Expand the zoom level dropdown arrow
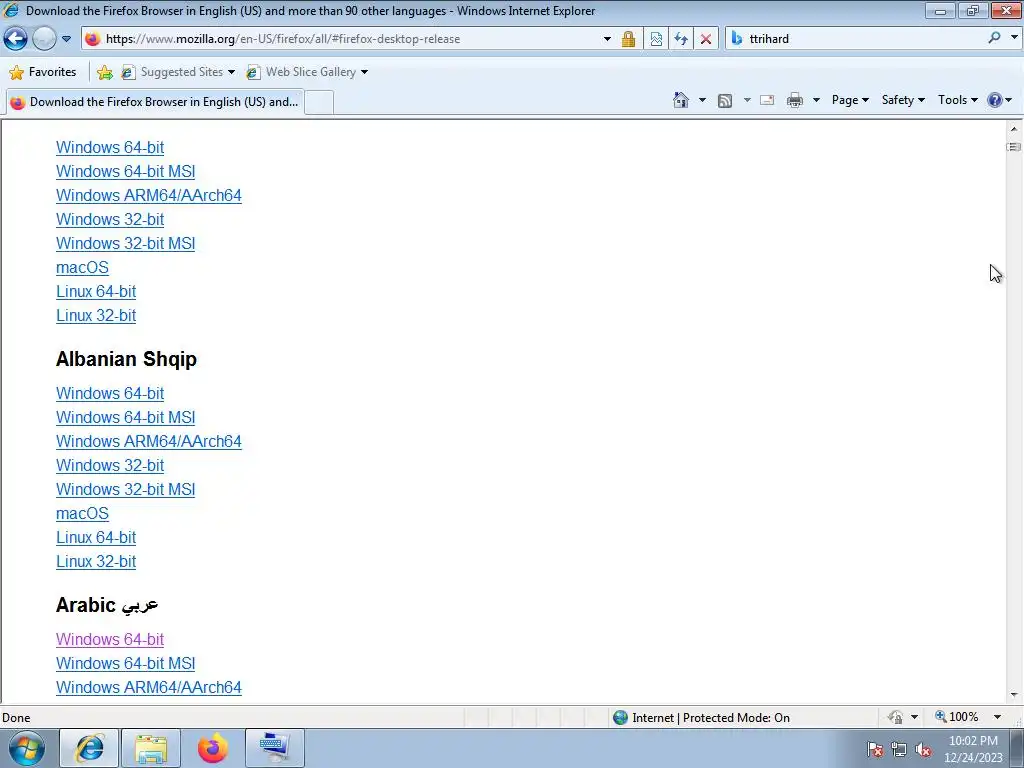 pos(997,717)
